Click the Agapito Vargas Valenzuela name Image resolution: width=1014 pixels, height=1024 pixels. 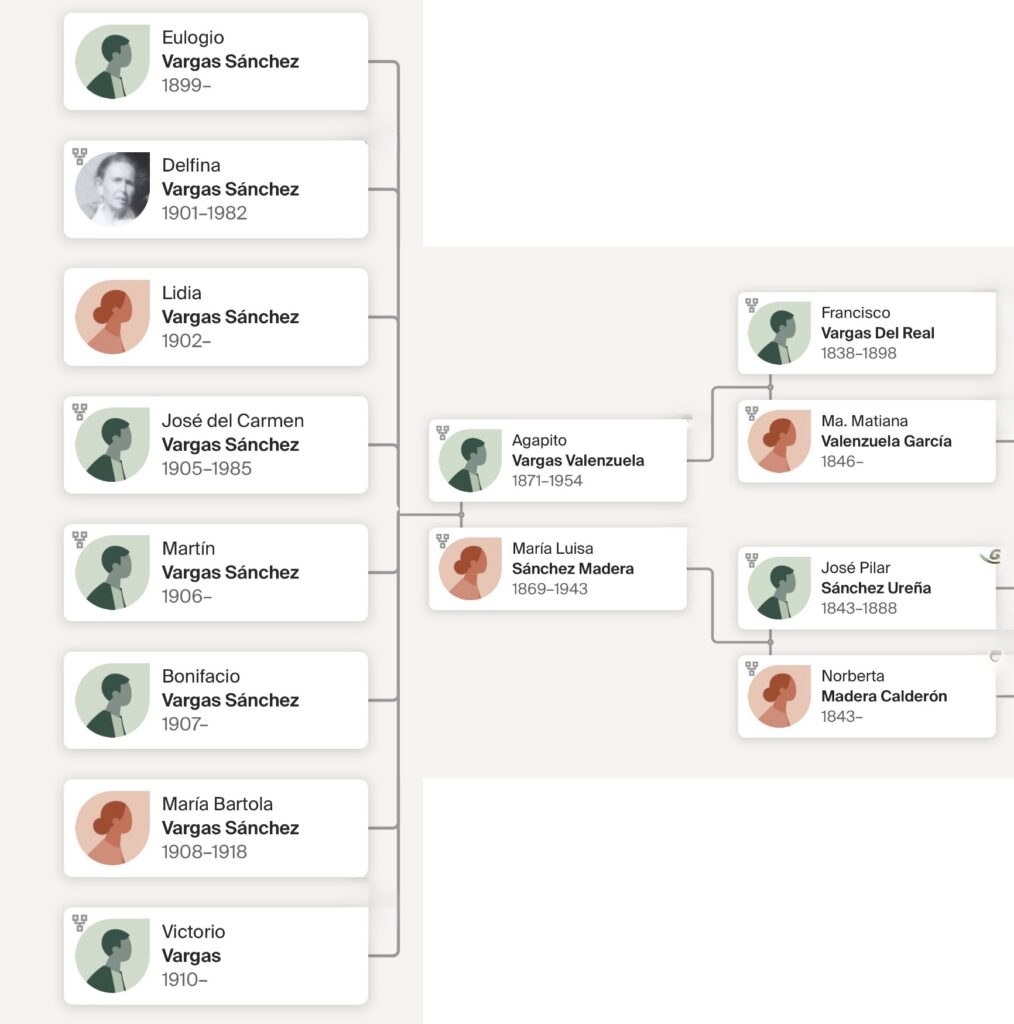(x=578, y=461)
